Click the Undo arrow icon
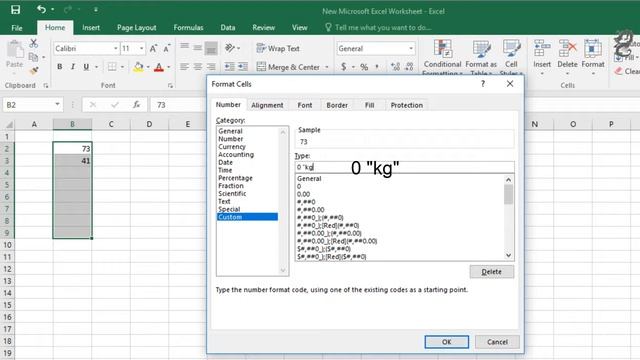 click(41, 9)
